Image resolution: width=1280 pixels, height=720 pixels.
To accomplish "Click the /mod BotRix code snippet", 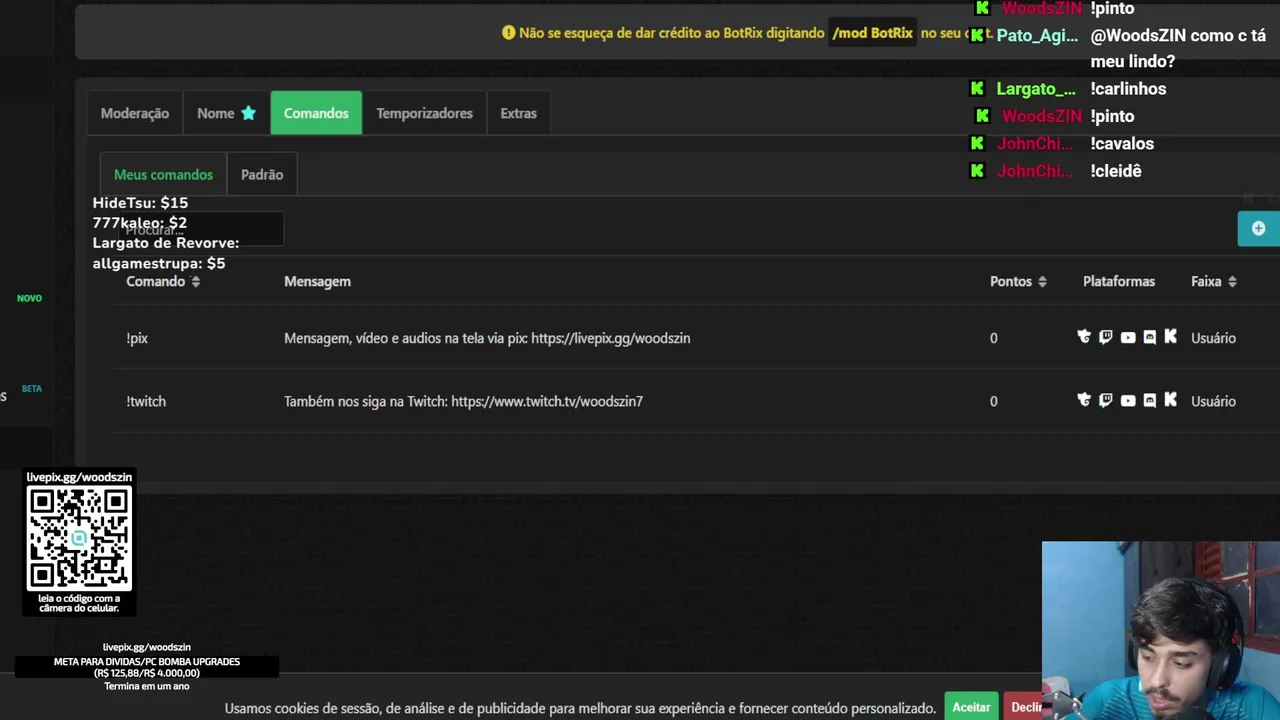I will 873,33.
